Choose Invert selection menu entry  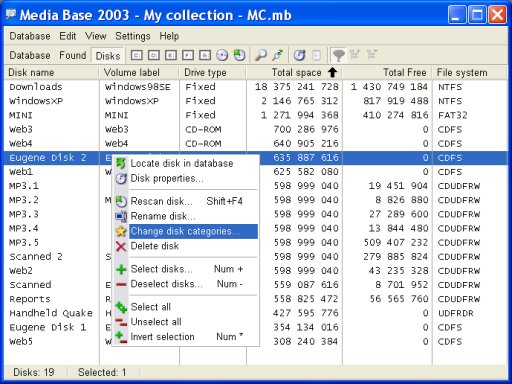pos(185,337)
